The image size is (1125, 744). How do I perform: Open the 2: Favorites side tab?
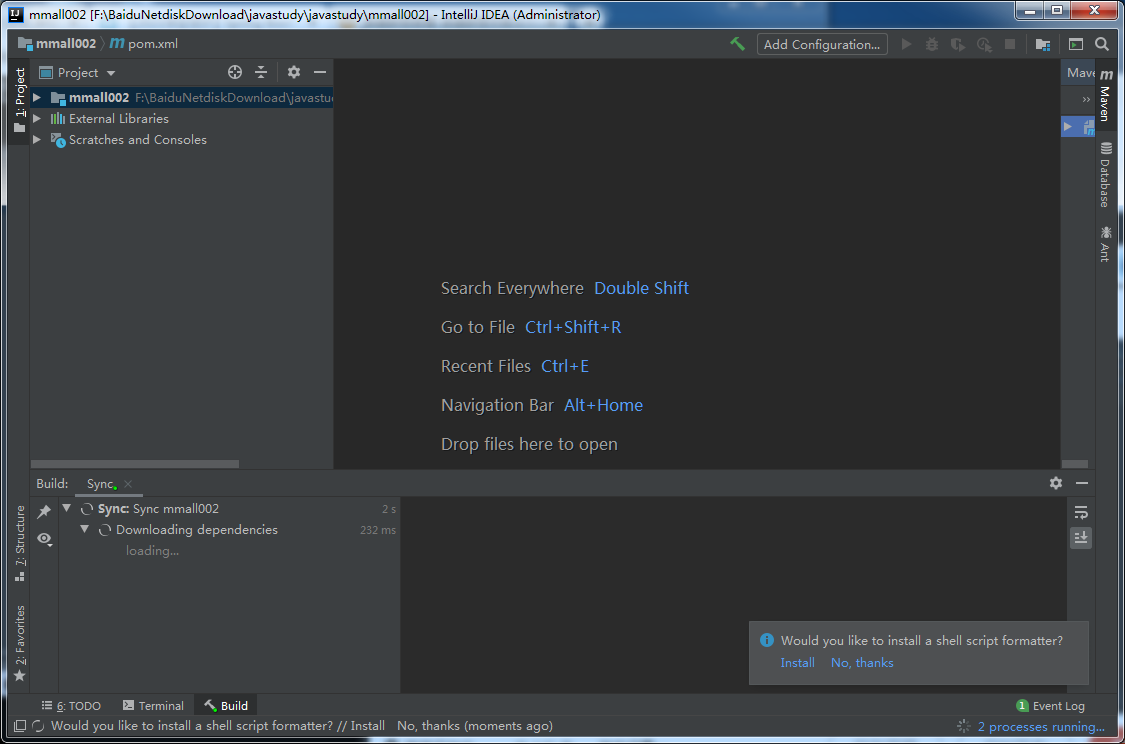pyautogui.click(x=19, y=643)
